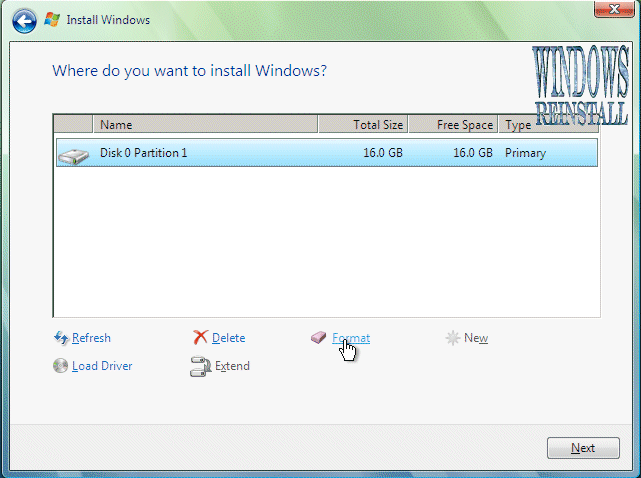Click the blue back arrow button
The width and height of the screenshot is (641, 478).
[x=25, y=19]
